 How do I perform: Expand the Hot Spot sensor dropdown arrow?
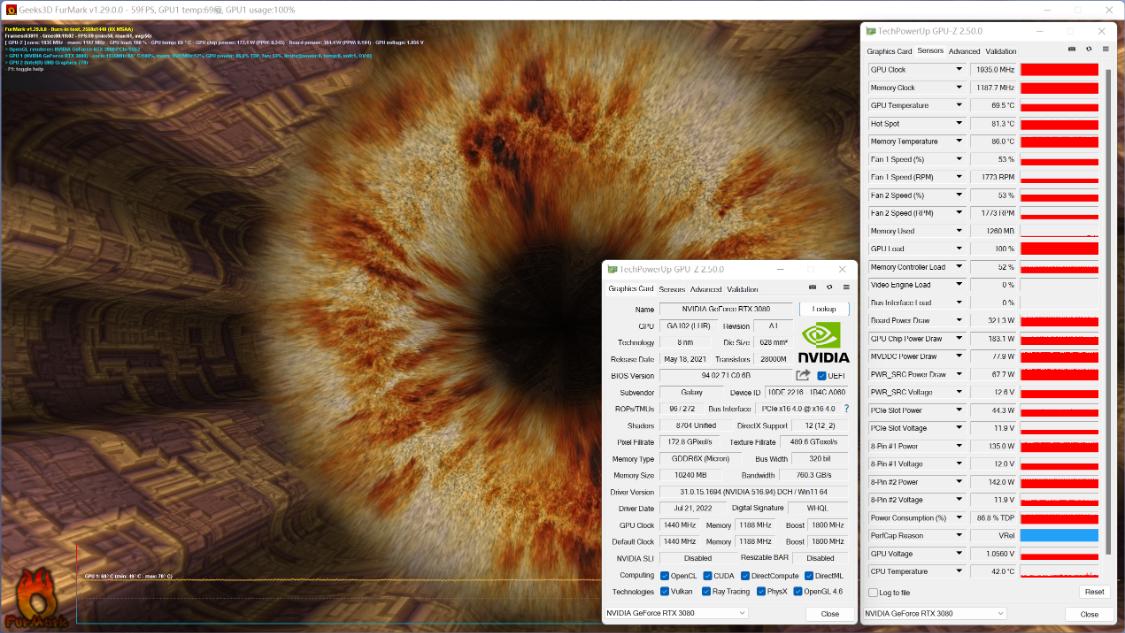click(x=959, y=124)
